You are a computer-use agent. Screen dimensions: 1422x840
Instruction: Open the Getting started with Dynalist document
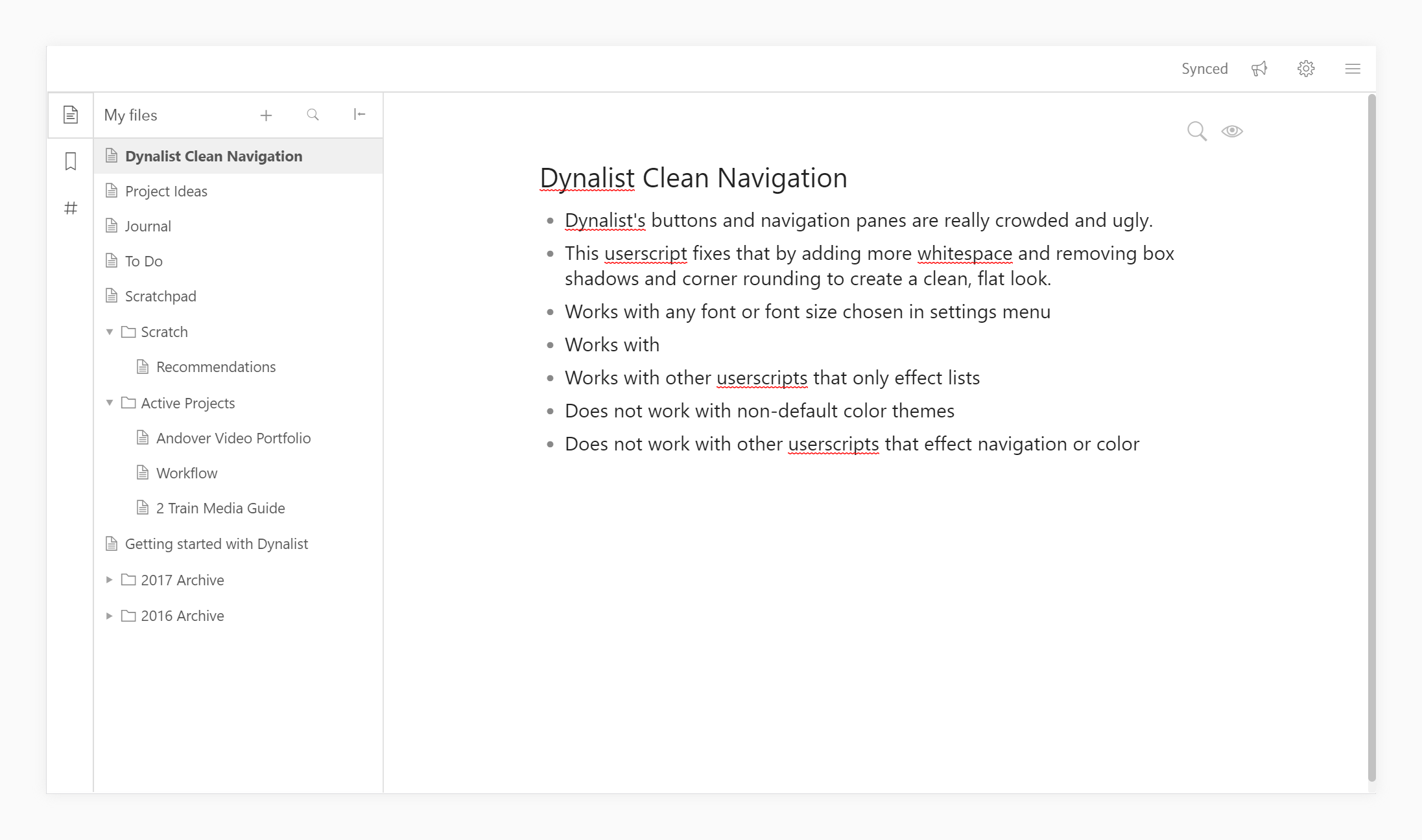[217, 544]
